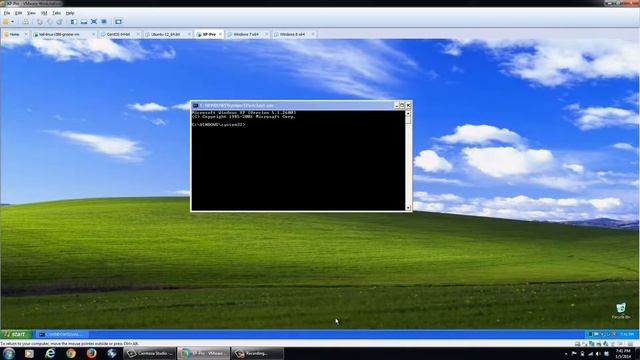Click the command prompt title bar icon

click(196, 105)
